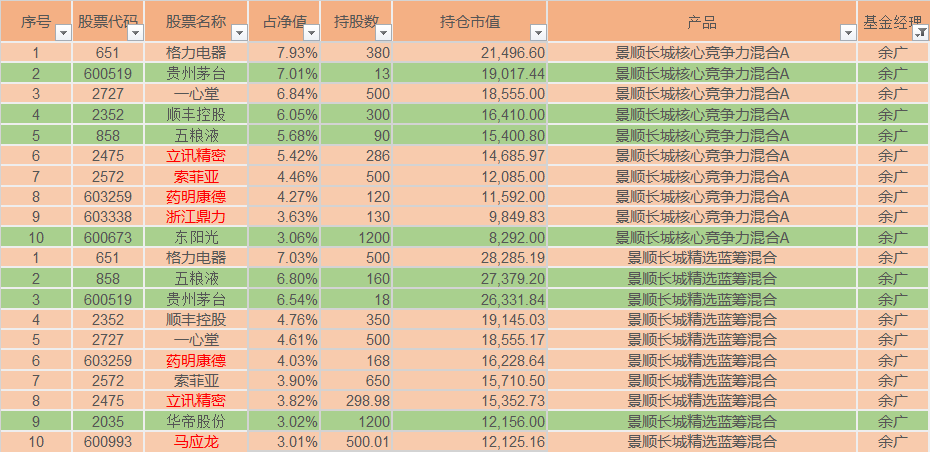Open the 产品 column filter dropdown
This screenshot has height=452, width=930.
point(848,33)
